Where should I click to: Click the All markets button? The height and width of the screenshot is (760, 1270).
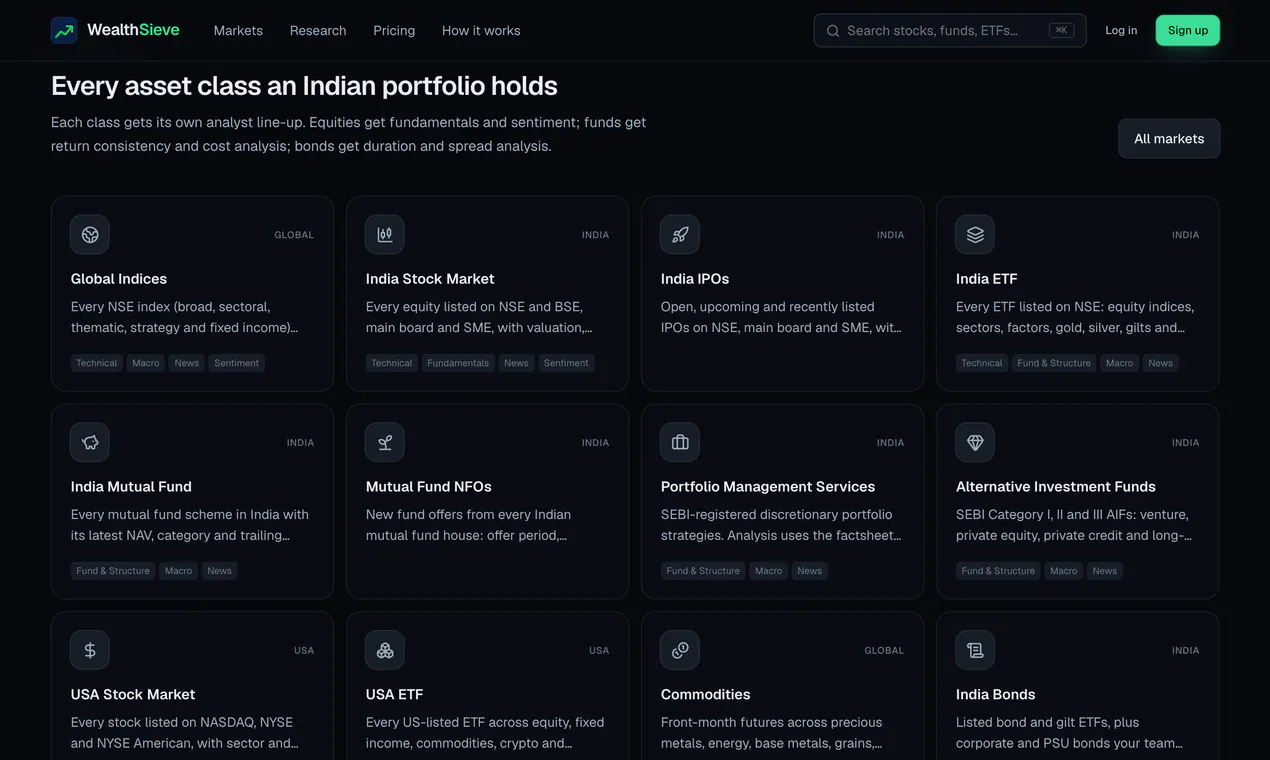point(1169,139)
